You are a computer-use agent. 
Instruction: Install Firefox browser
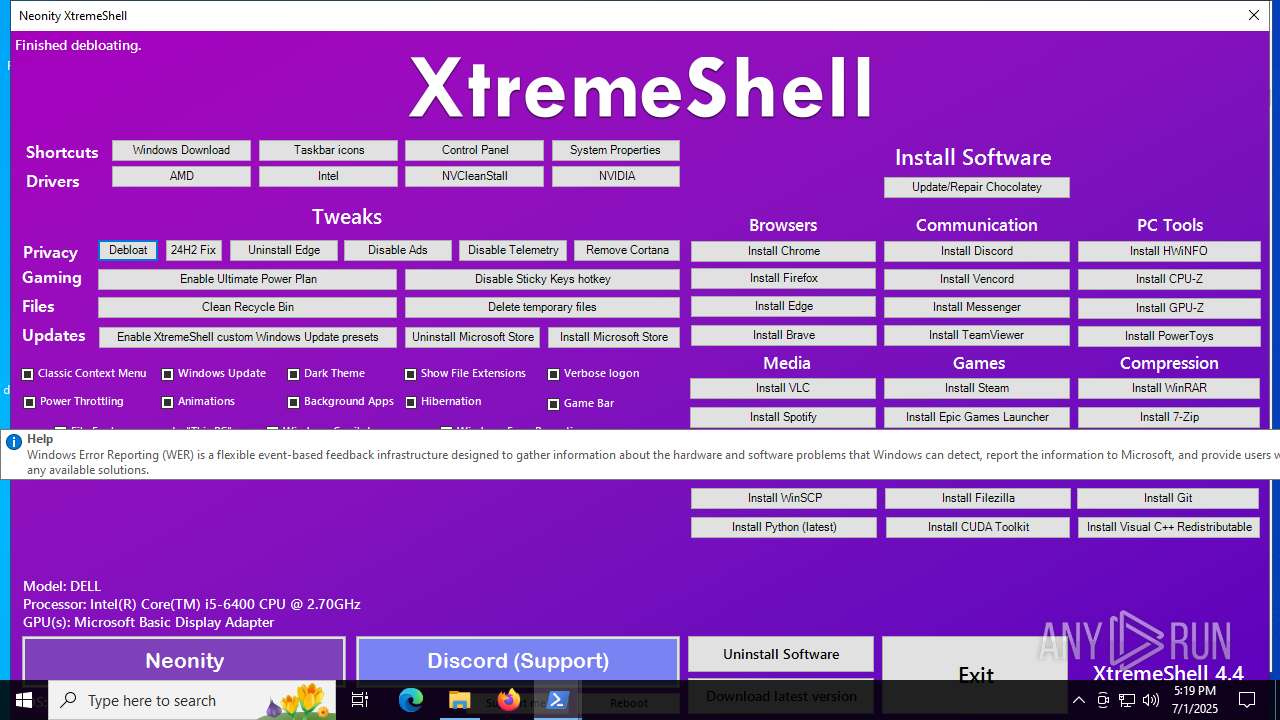pyautogui.click(x=784, y=278)
